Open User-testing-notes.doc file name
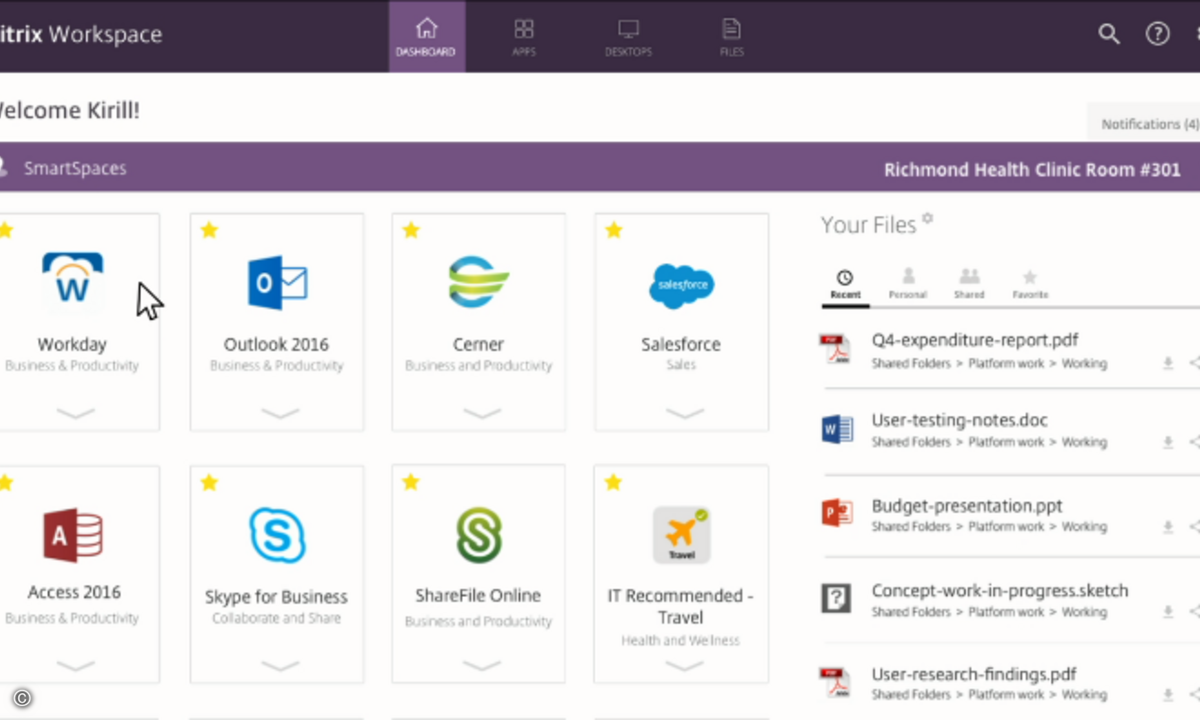1200x720 pixels. 959,421
